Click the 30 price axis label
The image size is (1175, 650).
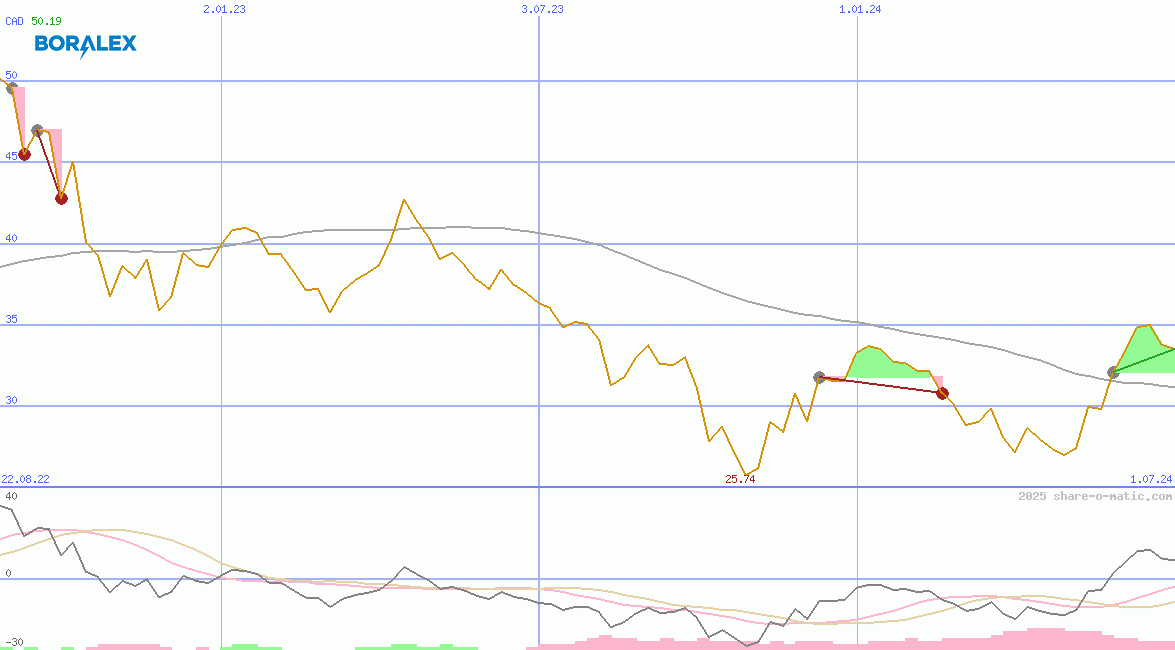coord(11,400)
